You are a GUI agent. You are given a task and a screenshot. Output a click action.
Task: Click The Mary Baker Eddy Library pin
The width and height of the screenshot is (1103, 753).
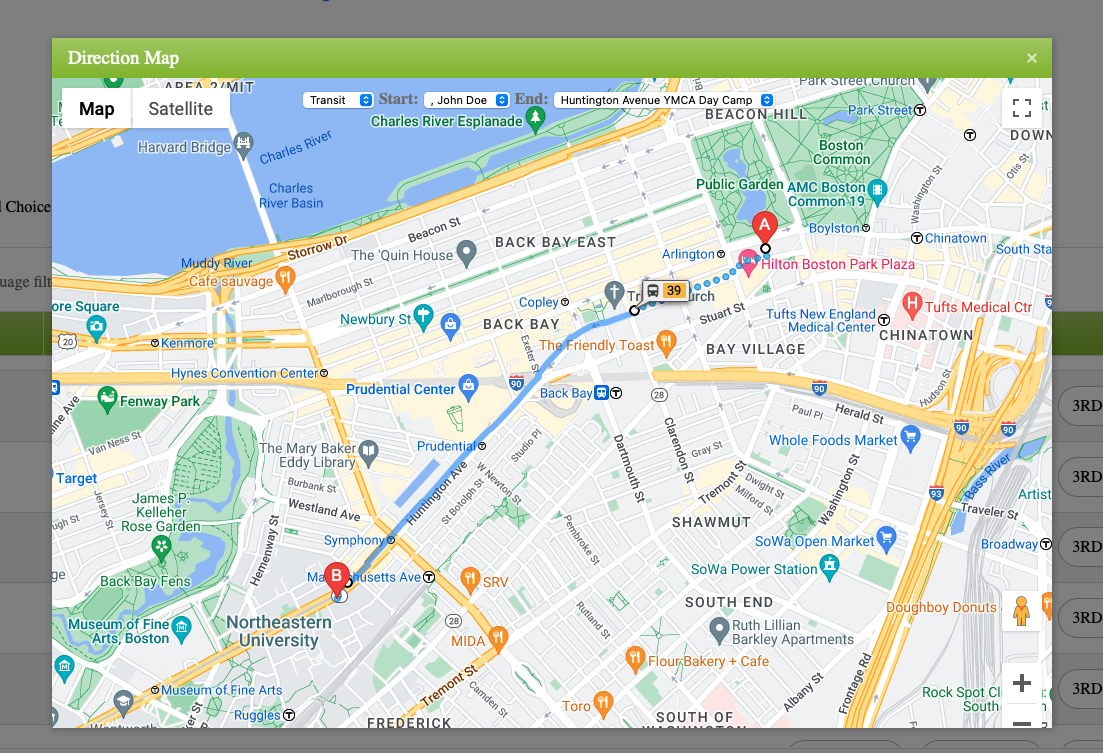click(368, 453)
